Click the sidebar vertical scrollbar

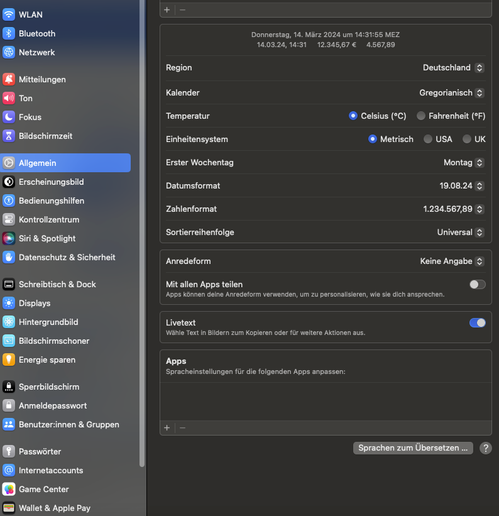click(x=142, y=233)
